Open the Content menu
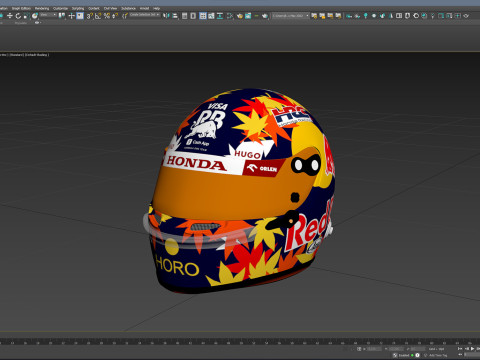Viewport: 480px width, 360px height. 94,9
